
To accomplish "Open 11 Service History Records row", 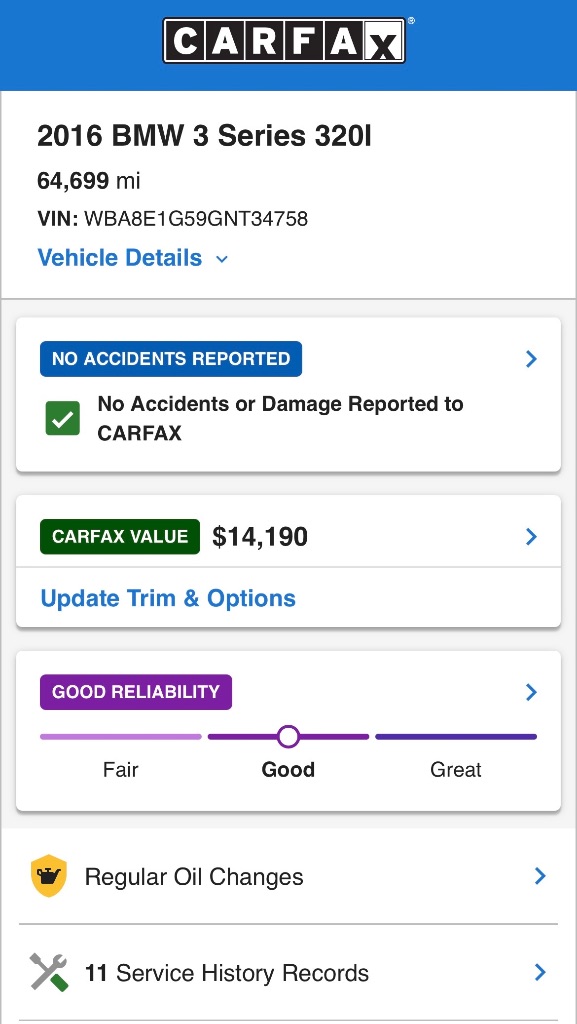I will click(288, 972).
